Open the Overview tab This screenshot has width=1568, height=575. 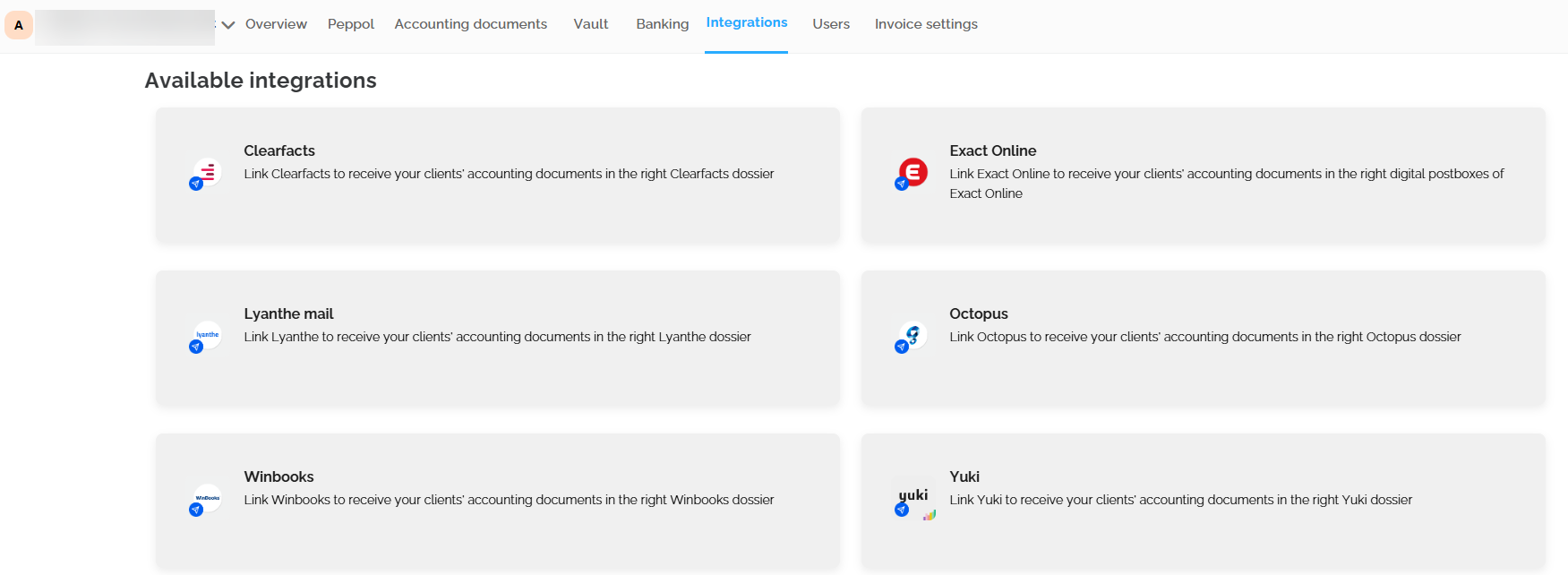click(x=276, y=24)
